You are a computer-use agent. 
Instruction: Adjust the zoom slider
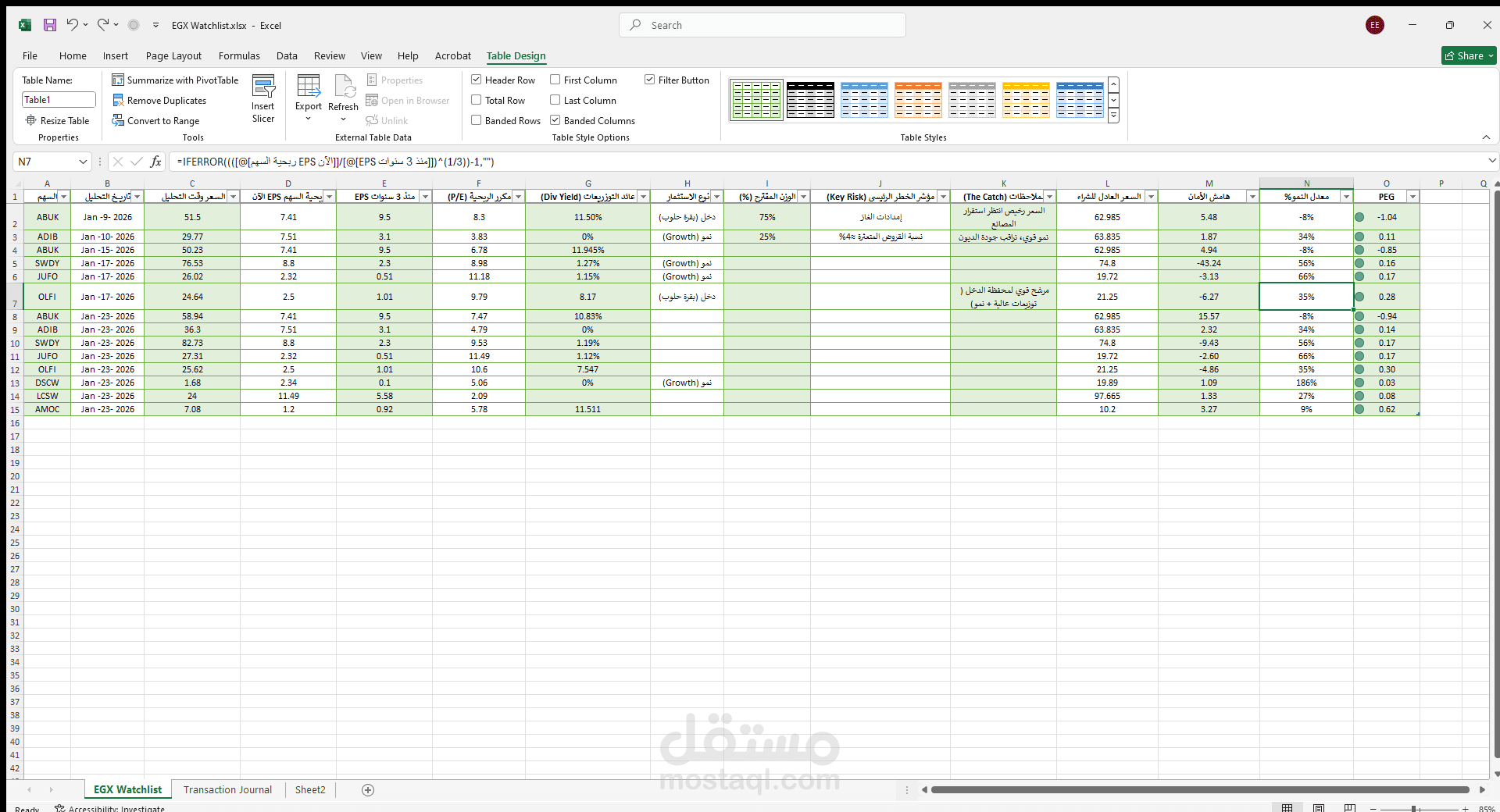(1414, 808)
